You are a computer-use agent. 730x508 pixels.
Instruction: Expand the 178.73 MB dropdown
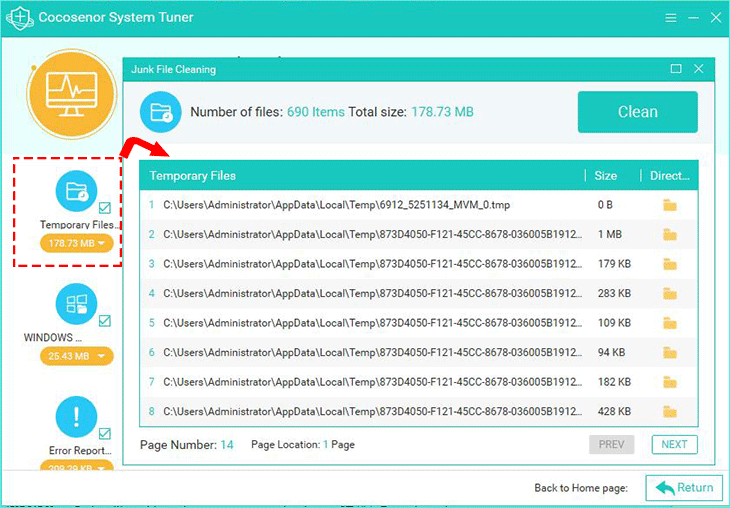tap(77, 243)
